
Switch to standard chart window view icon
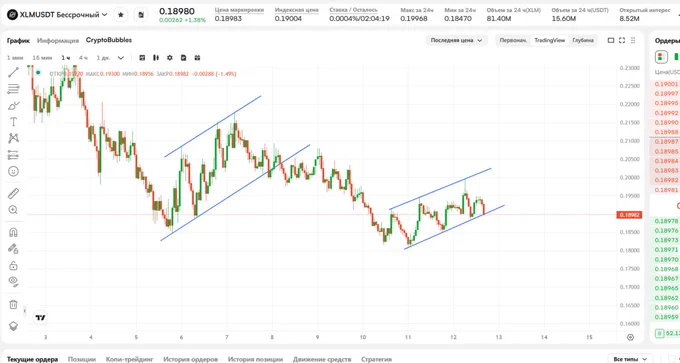pyautogui.click(x=611, y=40)
